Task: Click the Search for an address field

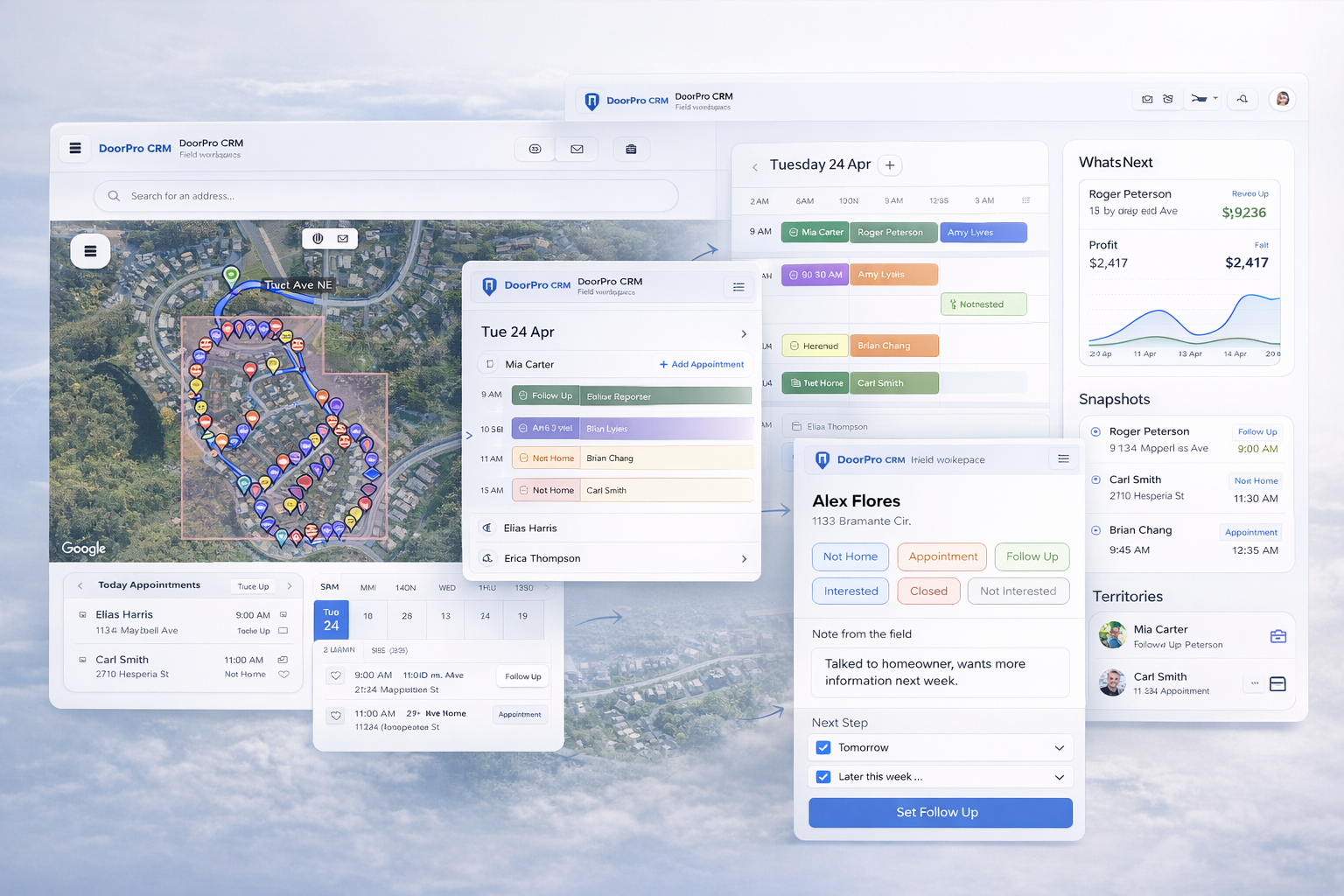Action: pyautogui.click(x=385, y=196)
